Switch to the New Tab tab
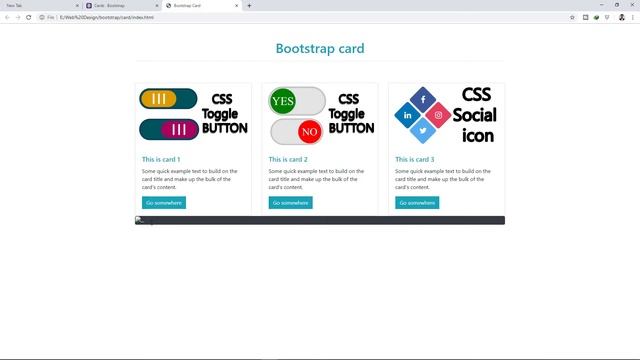This screenshot has width=640, height=360. tap(41, 6)
